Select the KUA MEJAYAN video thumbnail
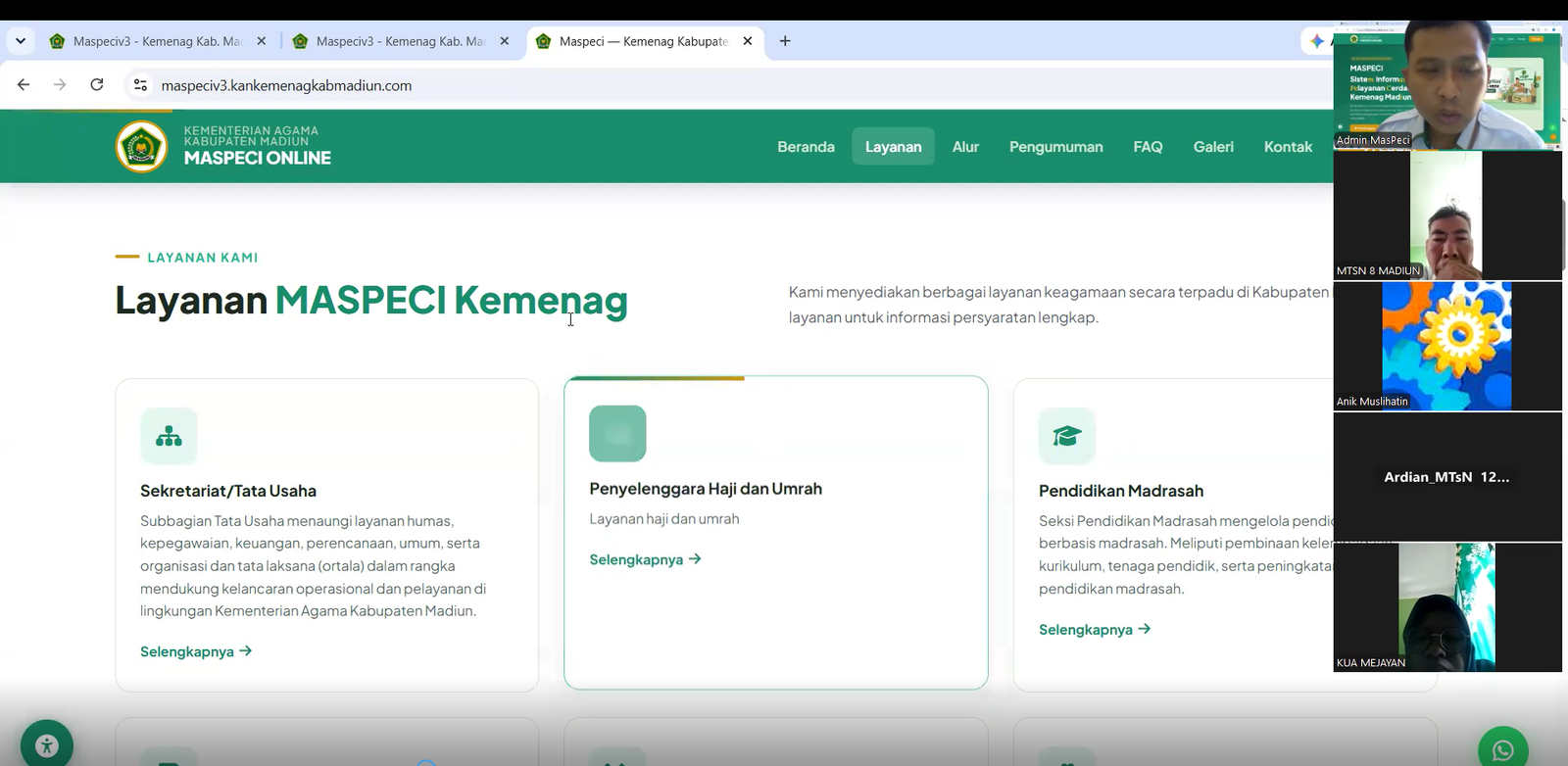Screen dimensions: 1568x766 [1447, 607]
